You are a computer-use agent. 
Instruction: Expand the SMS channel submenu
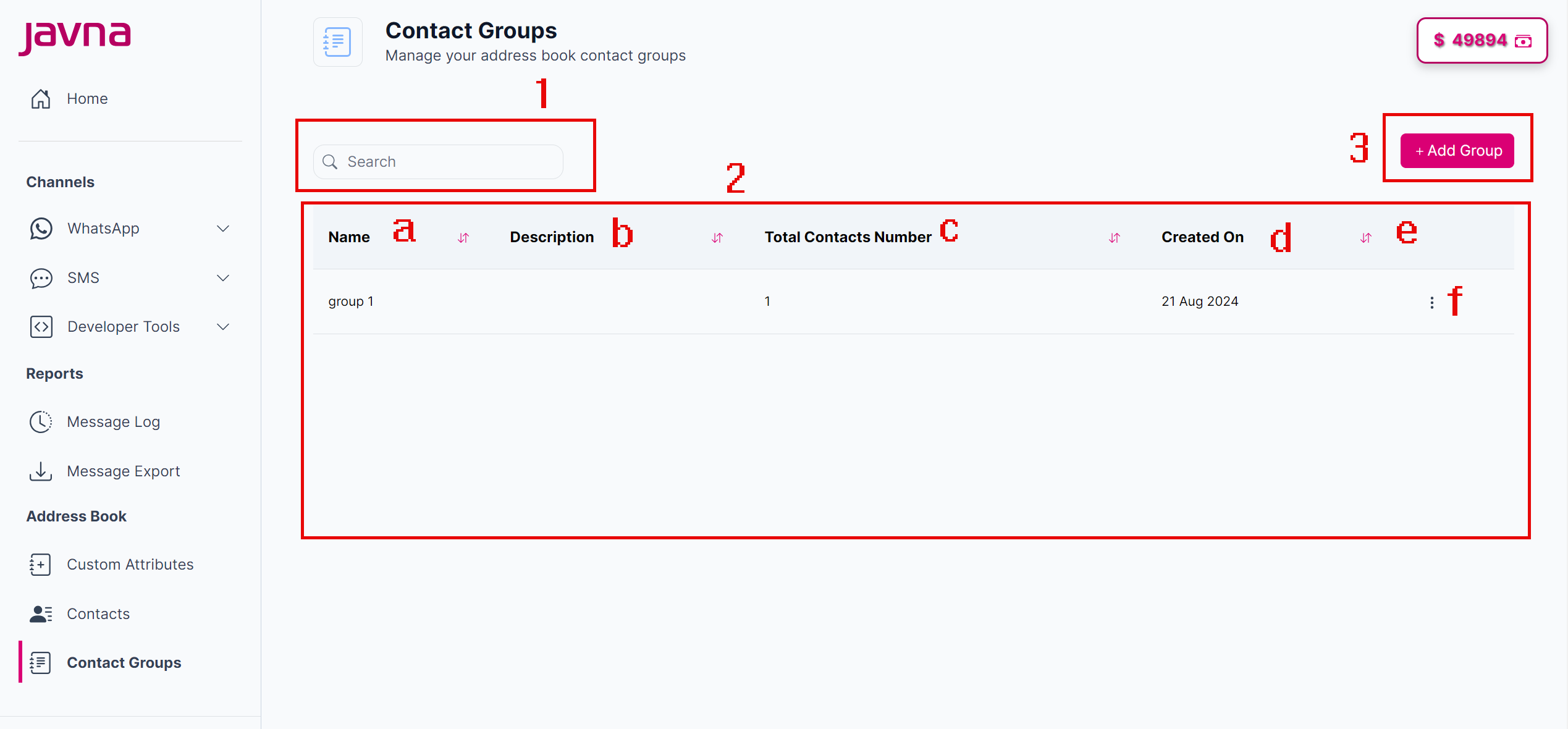pyautogui.click(x=223, y=277)
